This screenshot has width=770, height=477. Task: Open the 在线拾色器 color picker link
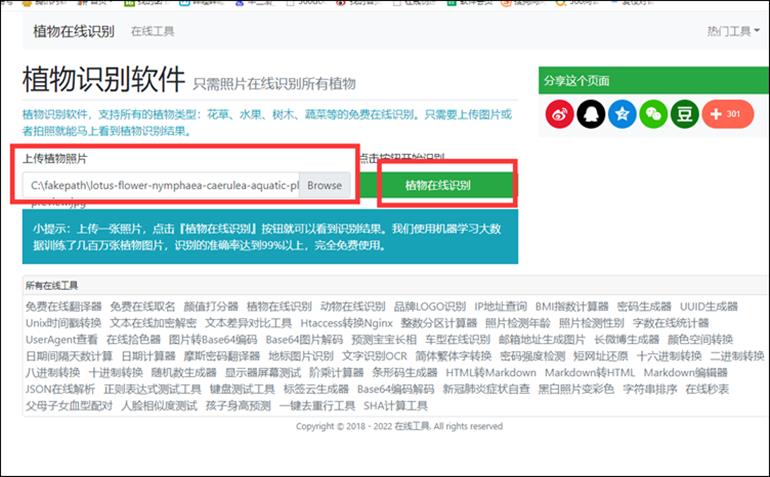click(132, 339)
